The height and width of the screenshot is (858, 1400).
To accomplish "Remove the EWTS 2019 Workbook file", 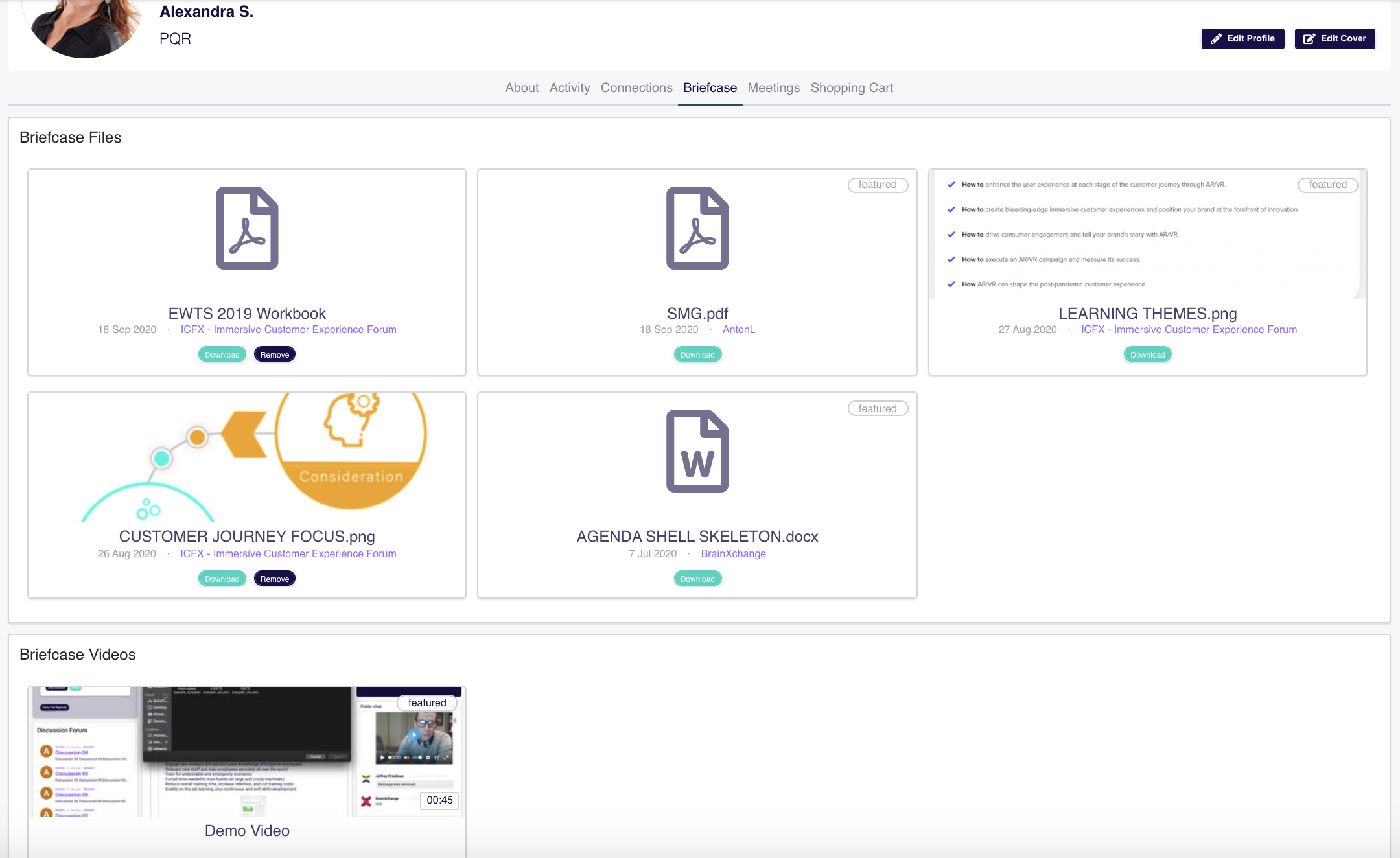I will [x=275, y=354].
